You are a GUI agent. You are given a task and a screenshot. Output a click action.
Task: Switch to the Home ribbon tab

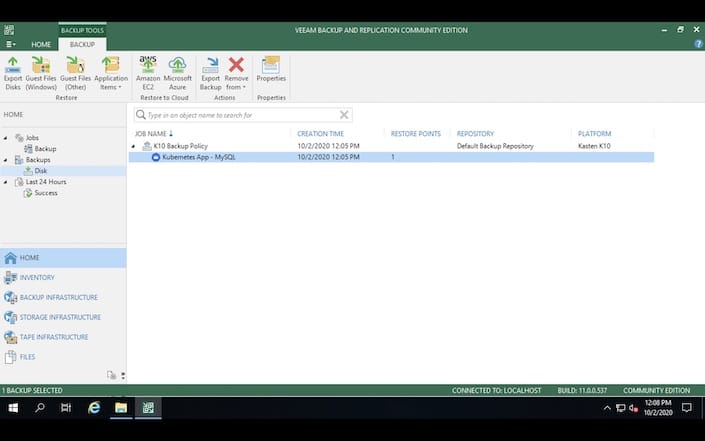[41, 45]
